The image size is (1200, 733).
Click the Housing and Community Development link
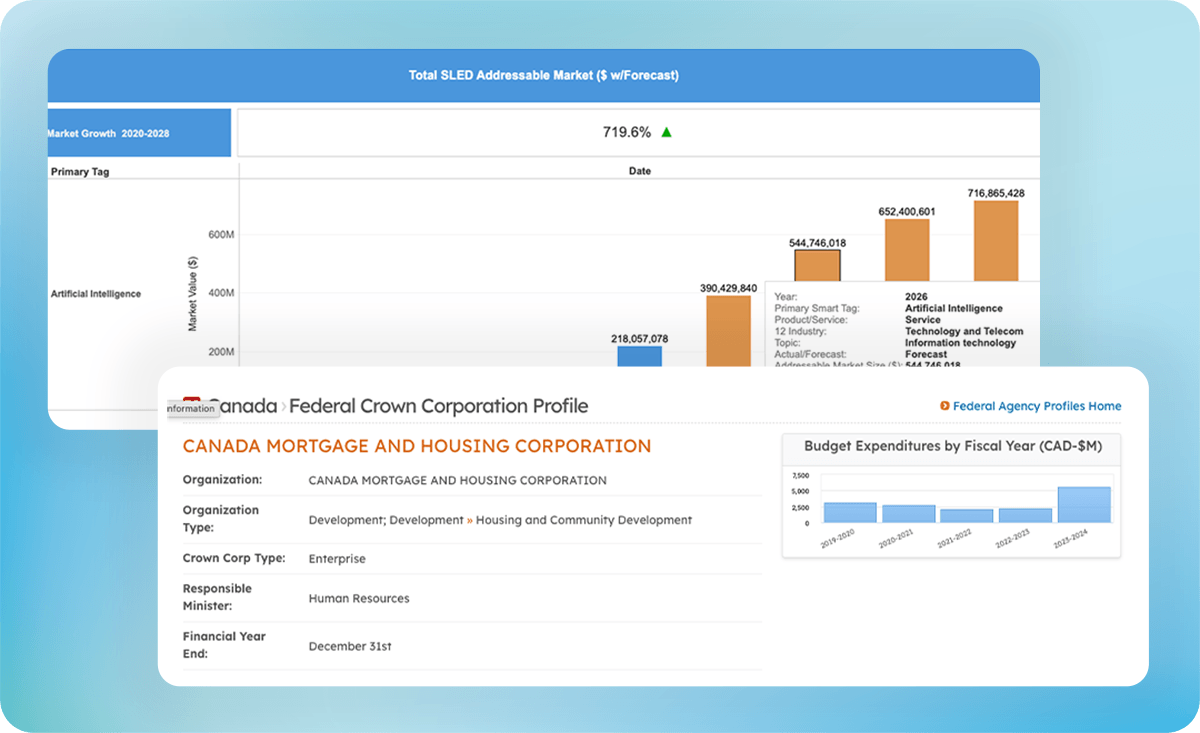point(584,520)
